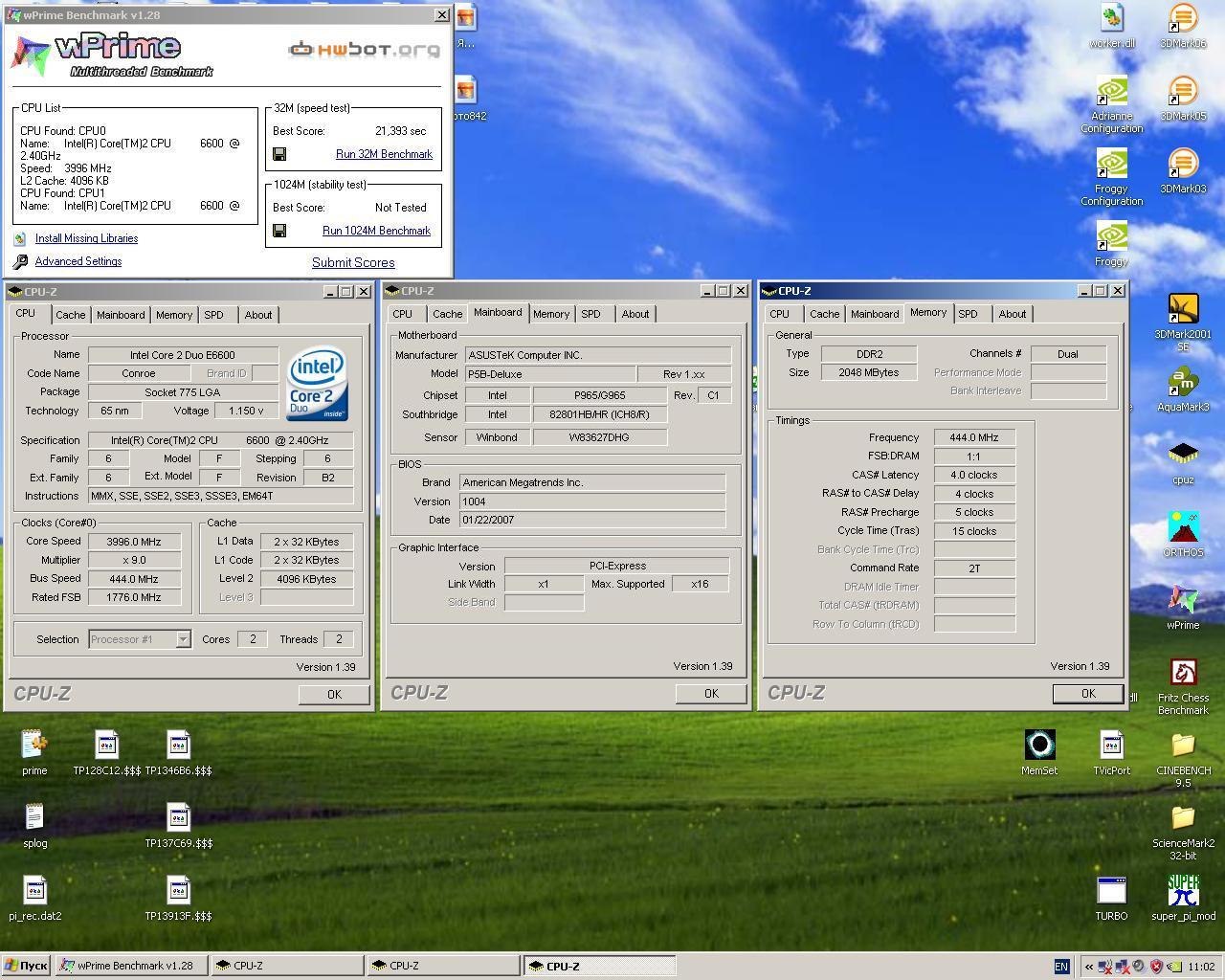Switch to Cache tab in left CPU-Z
Viewport: 1225px width, 980px height.
coord(70,315)
